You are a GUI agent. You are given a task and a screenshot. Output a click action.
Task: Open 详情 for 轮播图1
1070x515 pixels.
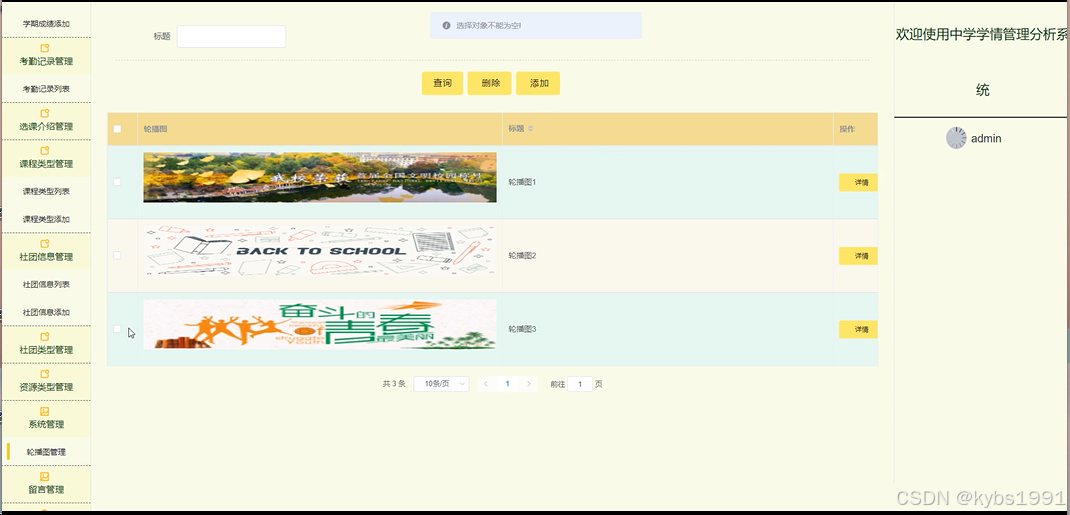tap(858, 183)
